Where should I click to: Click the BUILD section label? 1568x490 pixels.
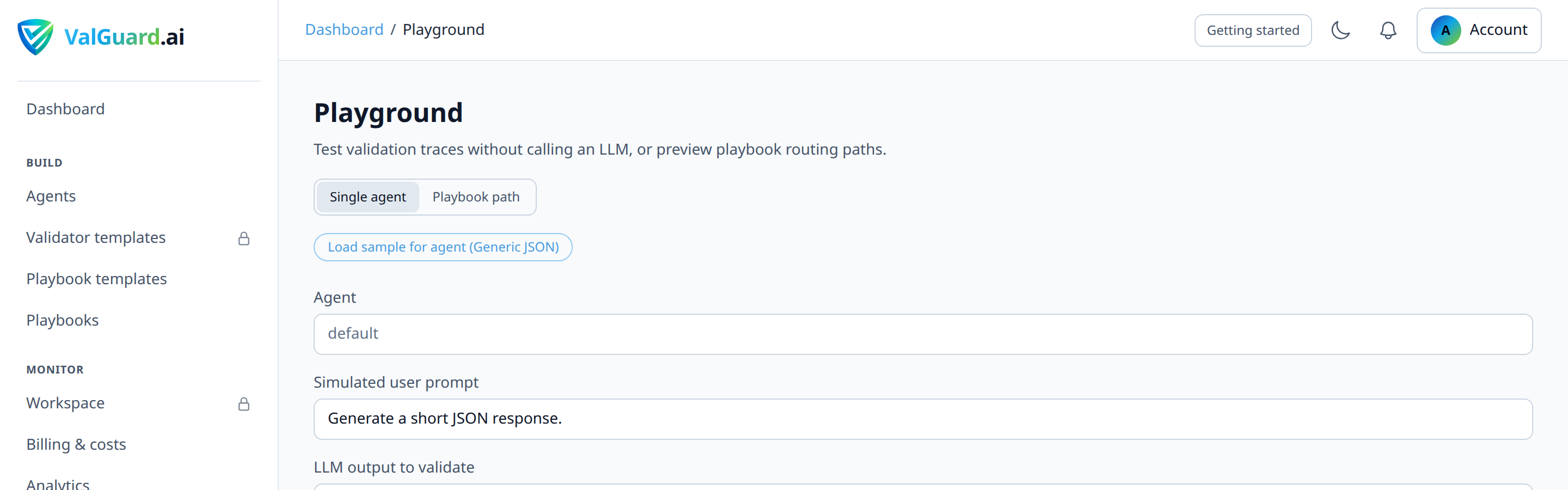click(45, 163)
